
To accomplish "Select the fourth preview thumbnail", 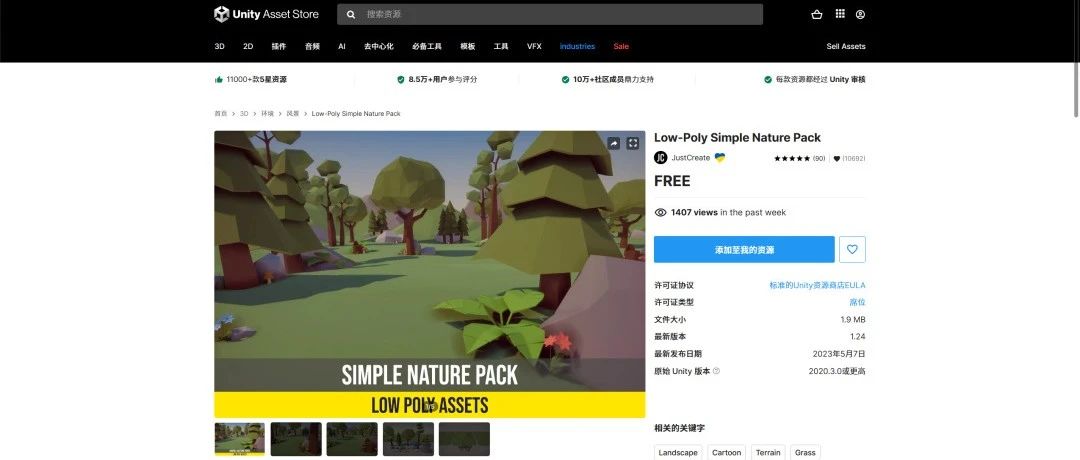I will click(408, 439).
